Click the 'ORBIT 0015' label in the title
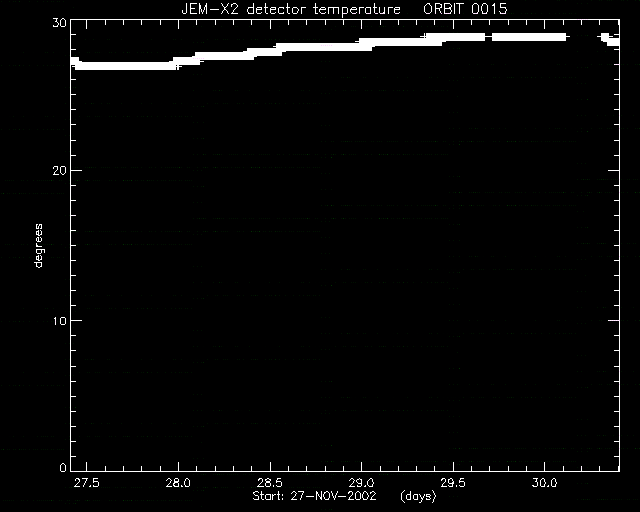 [465, 9]
